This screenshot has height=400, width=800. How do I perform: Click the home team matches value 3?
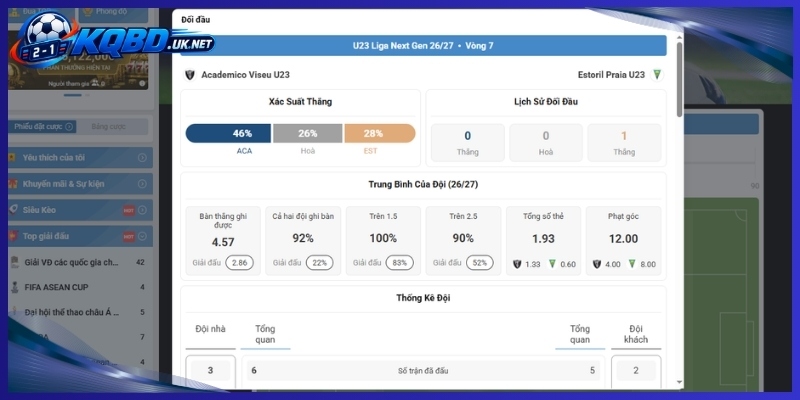pos(210,370)
